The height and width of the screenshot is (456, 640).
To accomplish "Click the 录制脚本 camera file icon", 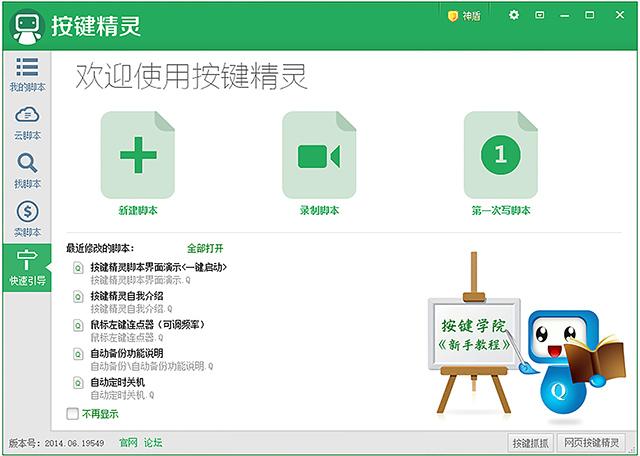I will point(319,155).
